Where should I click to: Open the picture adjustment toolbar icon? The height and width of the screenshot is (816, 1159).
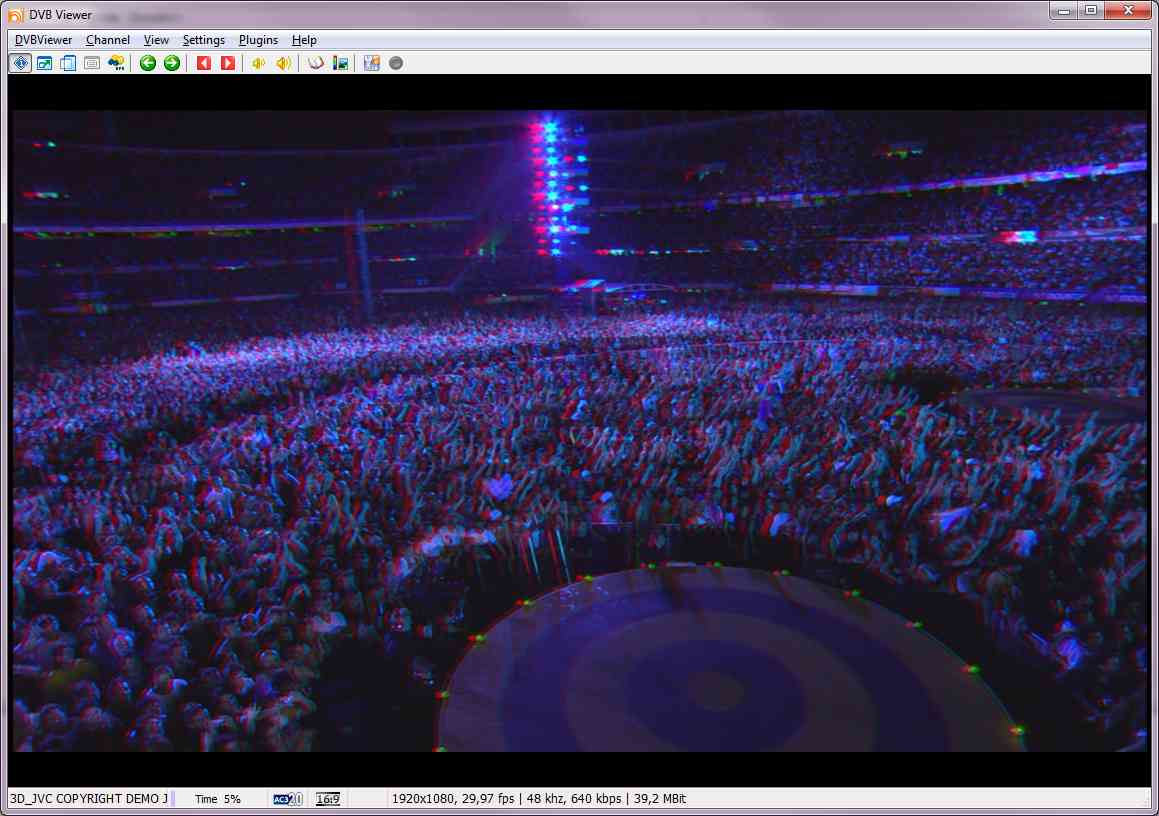coord(340,64)
